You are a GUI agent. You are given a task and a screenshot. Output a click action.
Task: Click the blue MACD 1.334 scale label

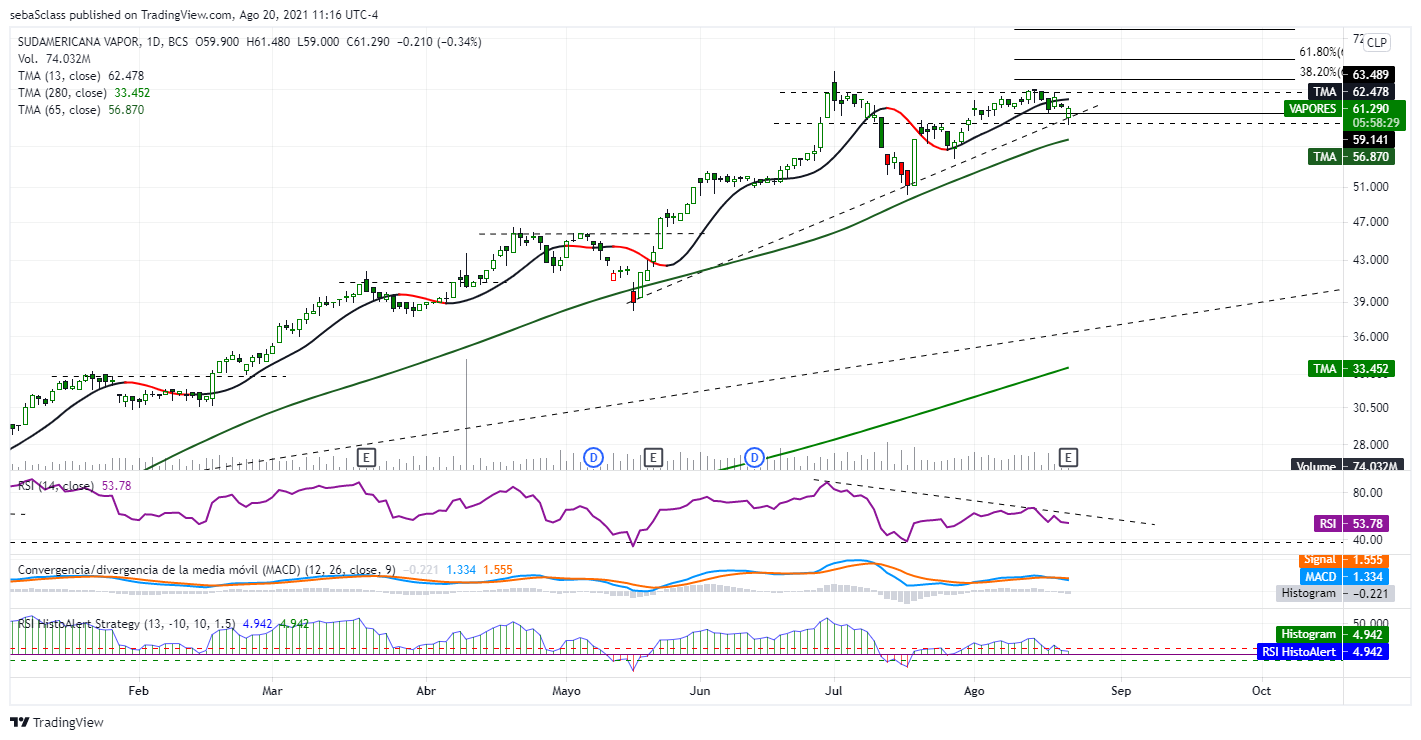coord(1346,577)
